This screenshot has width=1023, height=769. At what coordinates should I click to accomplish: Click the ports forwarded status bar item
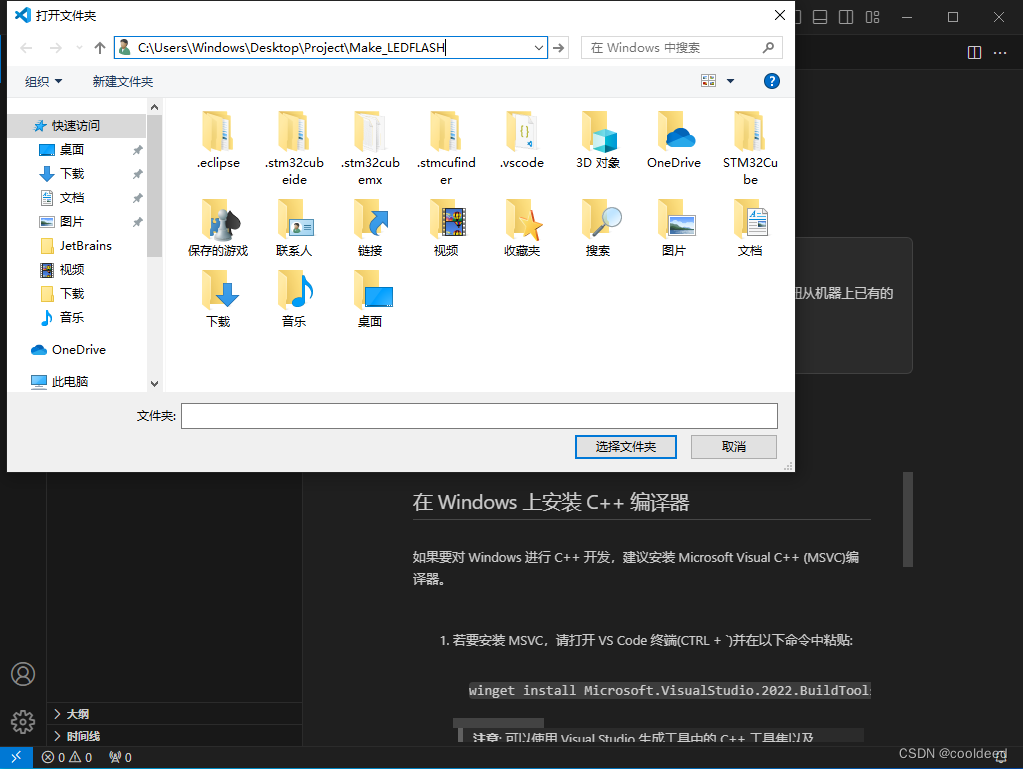120,757
